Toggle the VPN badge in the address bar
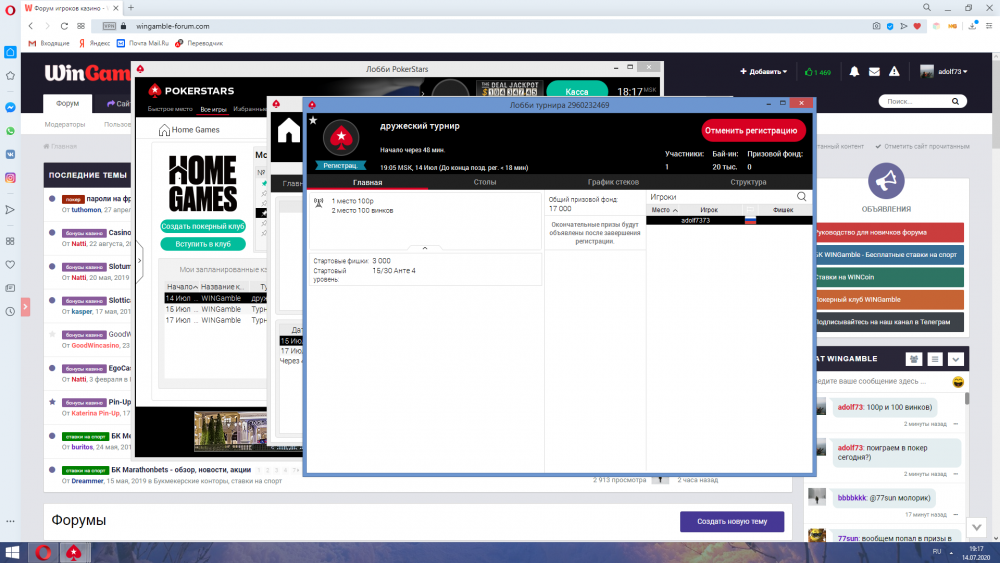 point(109,26)
